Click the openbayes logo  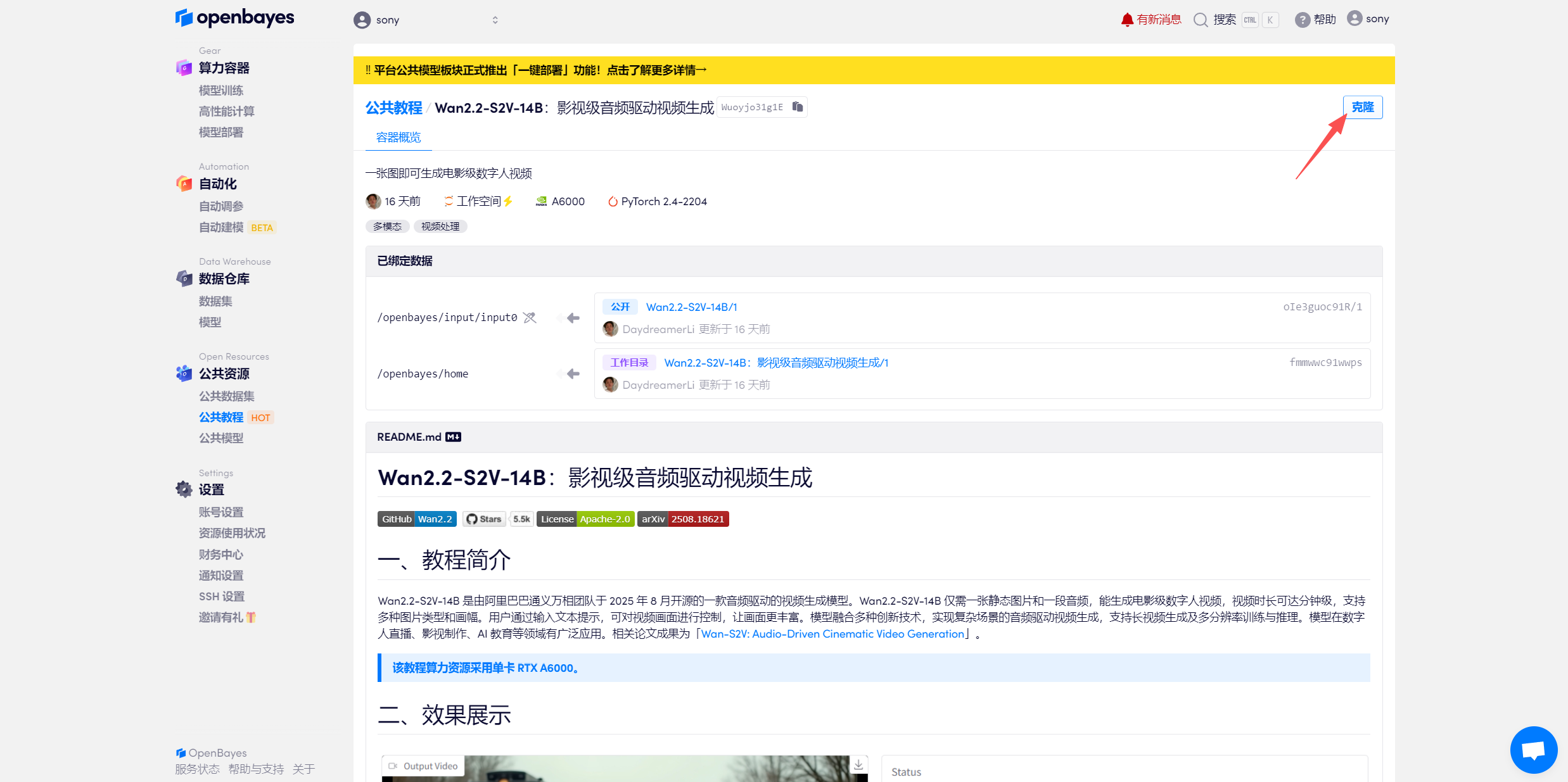[234, 18]
